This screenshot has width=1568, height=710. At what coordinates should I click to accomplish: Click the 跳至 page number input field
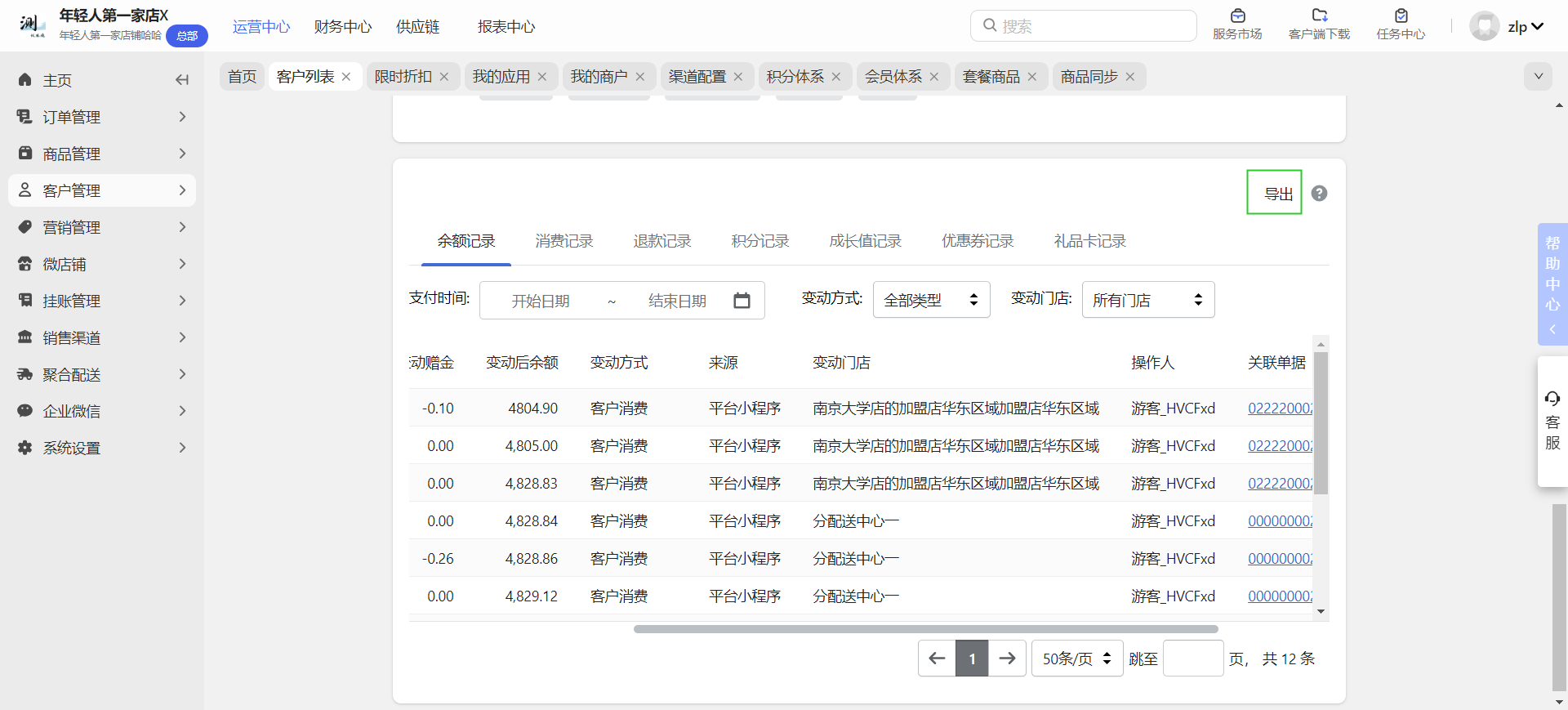pyautogui.click(x=1192, y=659)
